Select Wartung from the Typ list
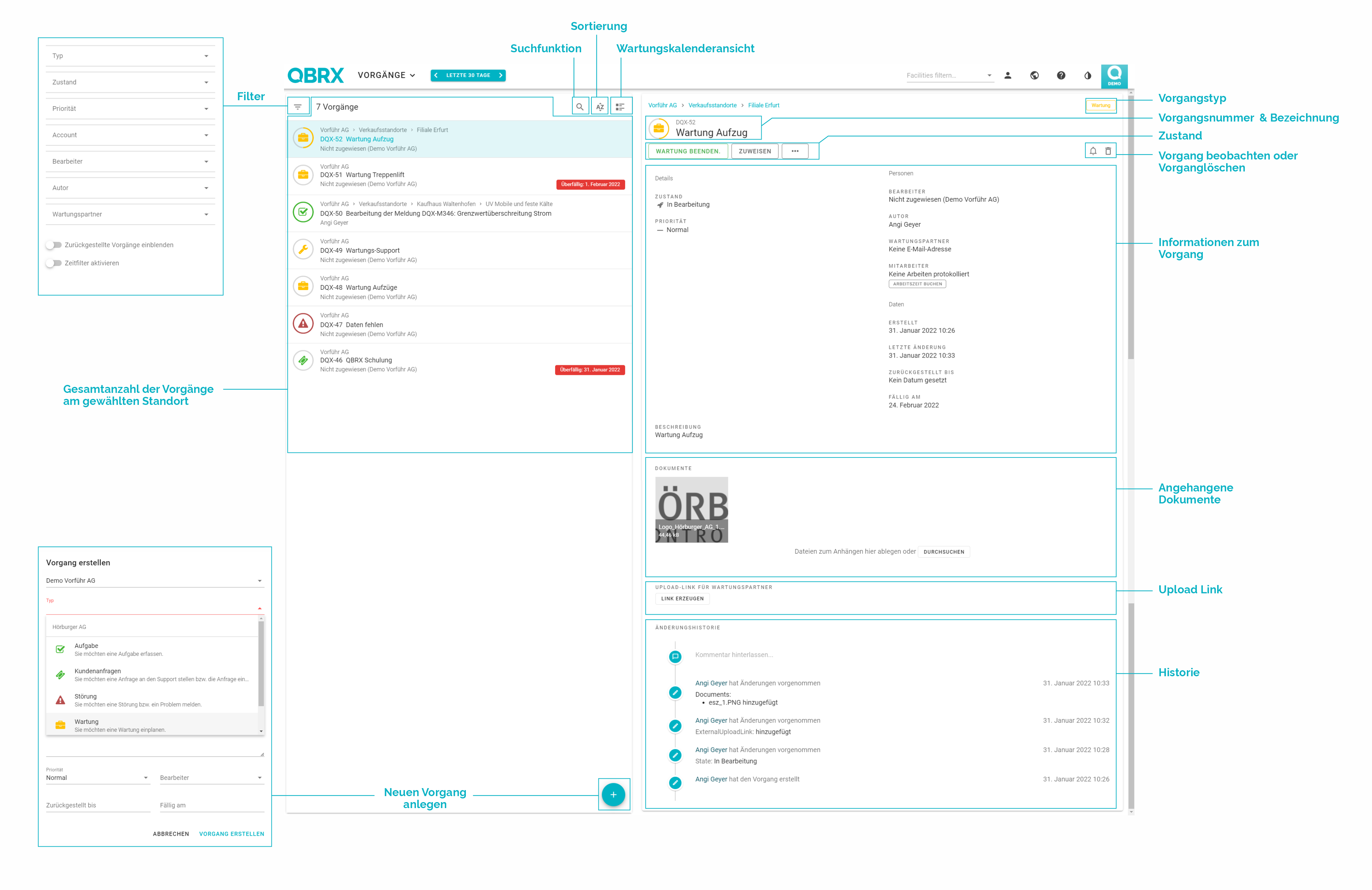This screenshot has width=1372, height=890. [152, 725]
